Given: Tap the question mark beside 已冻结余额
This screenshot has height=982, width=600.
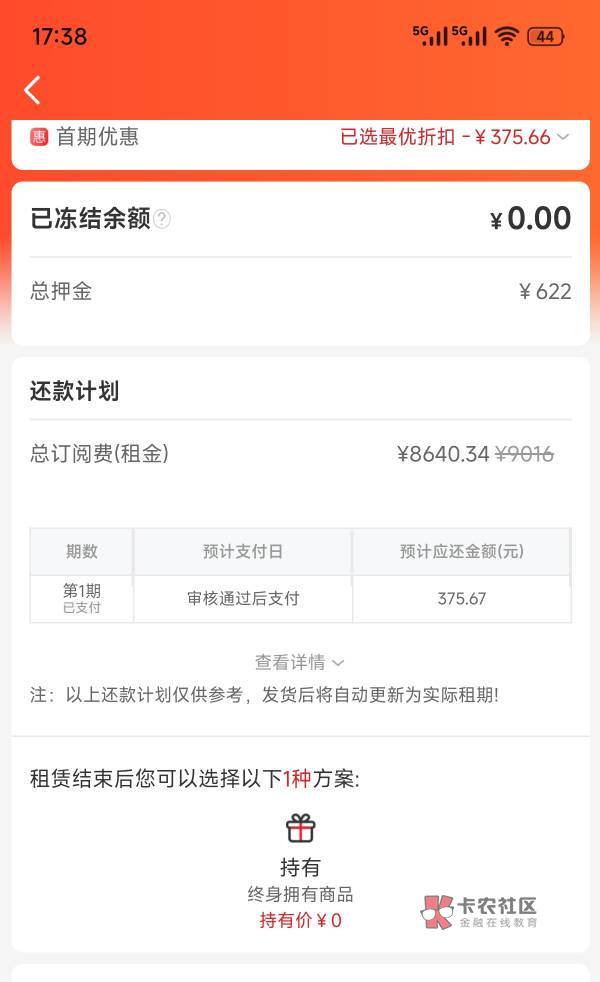Looking at the screenshot, I should click(162, 219).
